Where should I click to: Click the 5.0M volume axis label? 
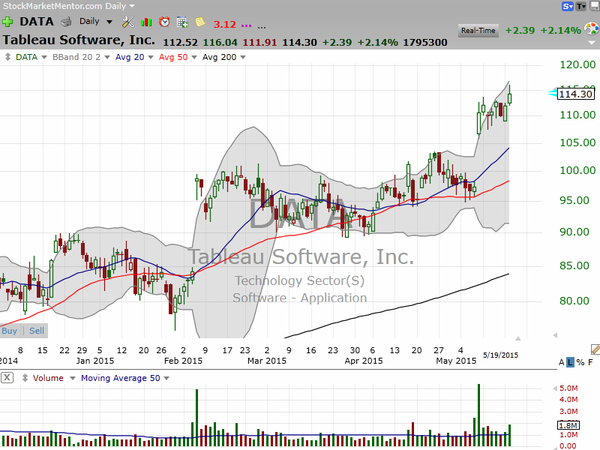click(569, 388)
